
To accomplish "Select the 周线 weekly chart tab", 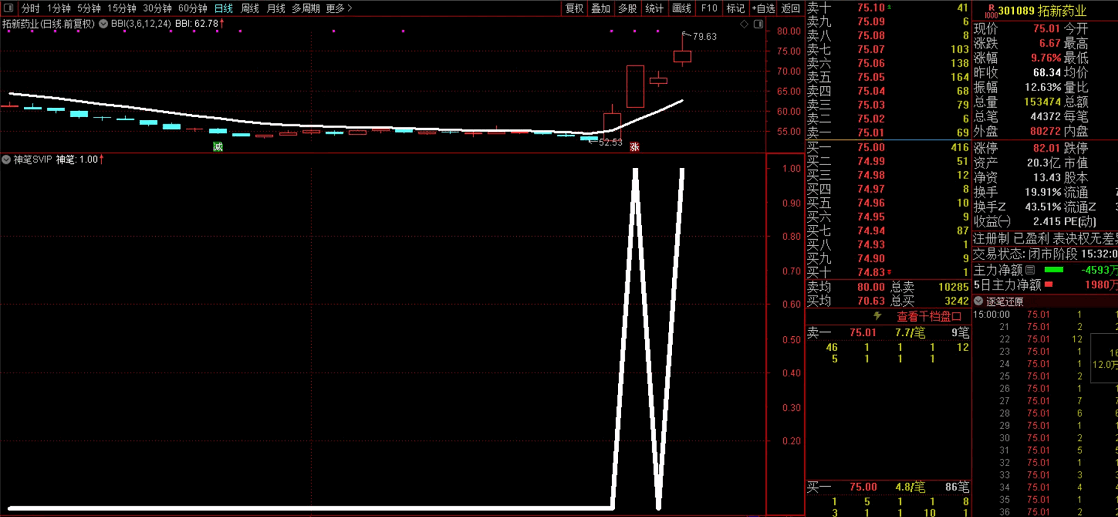I will point(250,9).
